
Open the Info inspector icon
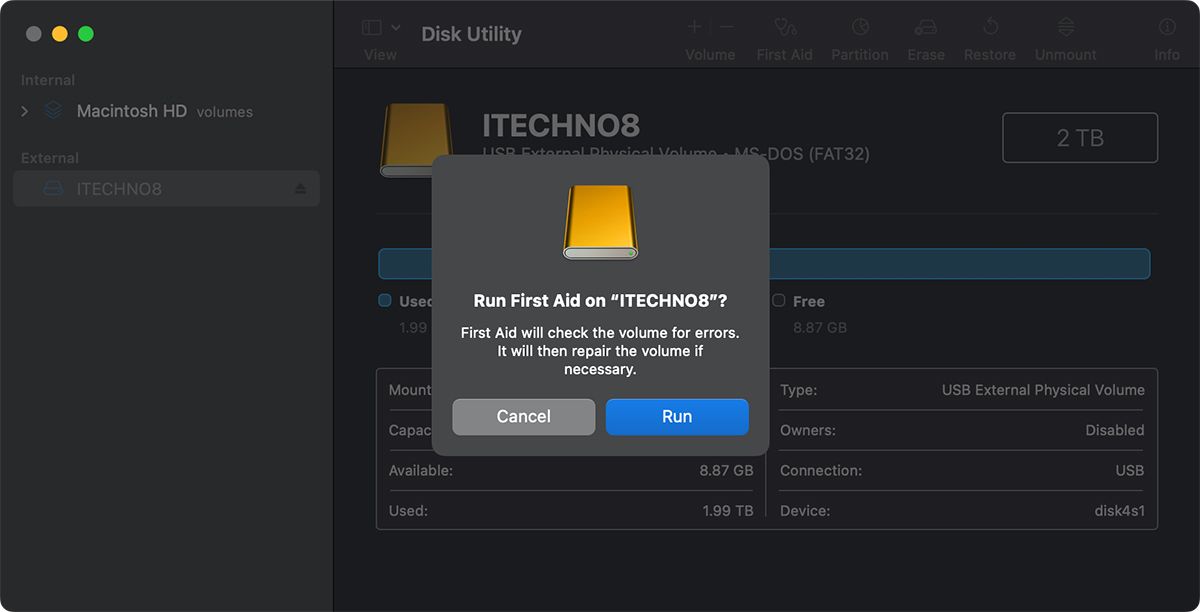[1167, 28]
